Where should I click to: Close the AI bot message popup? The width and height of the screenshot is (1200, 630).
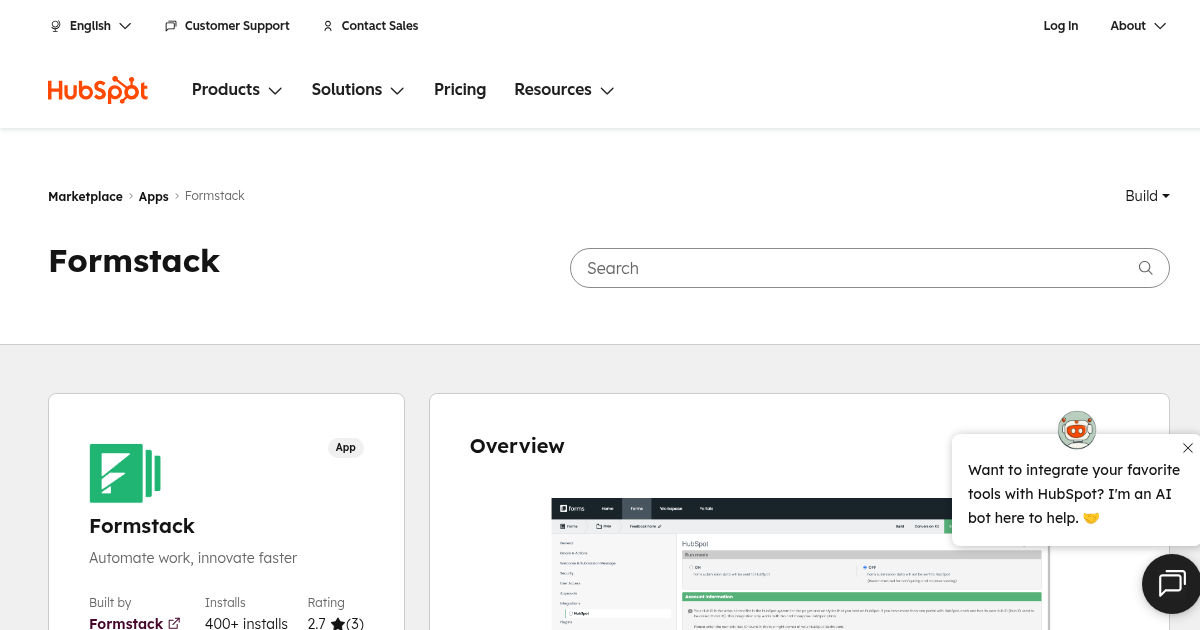(x=1188, y=448)
